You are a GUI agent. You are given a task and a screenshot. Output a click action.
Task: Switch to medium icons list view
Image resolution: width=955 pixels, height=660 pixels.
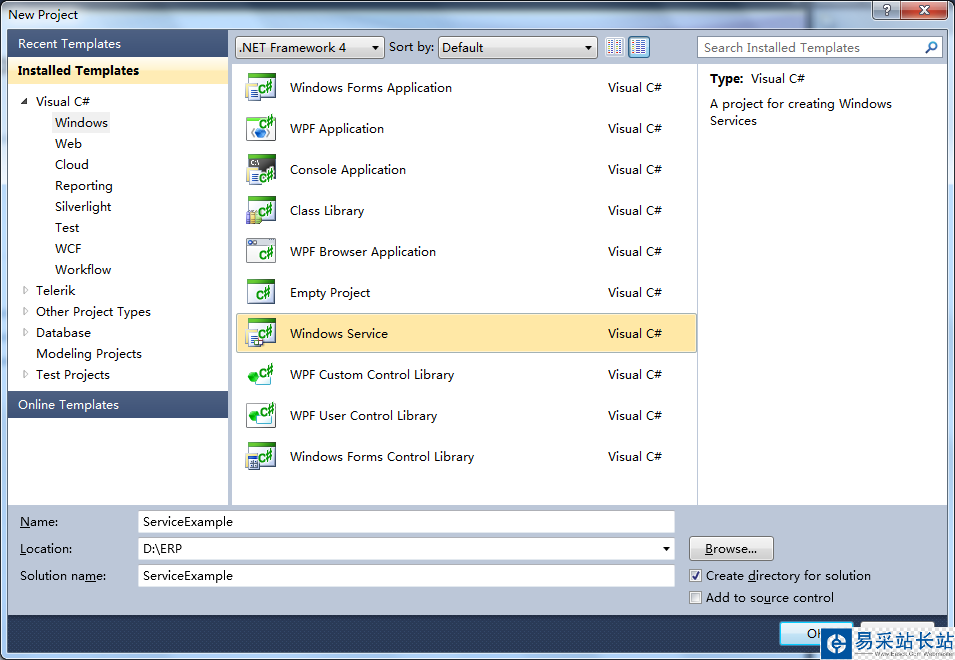coord(639,47)
